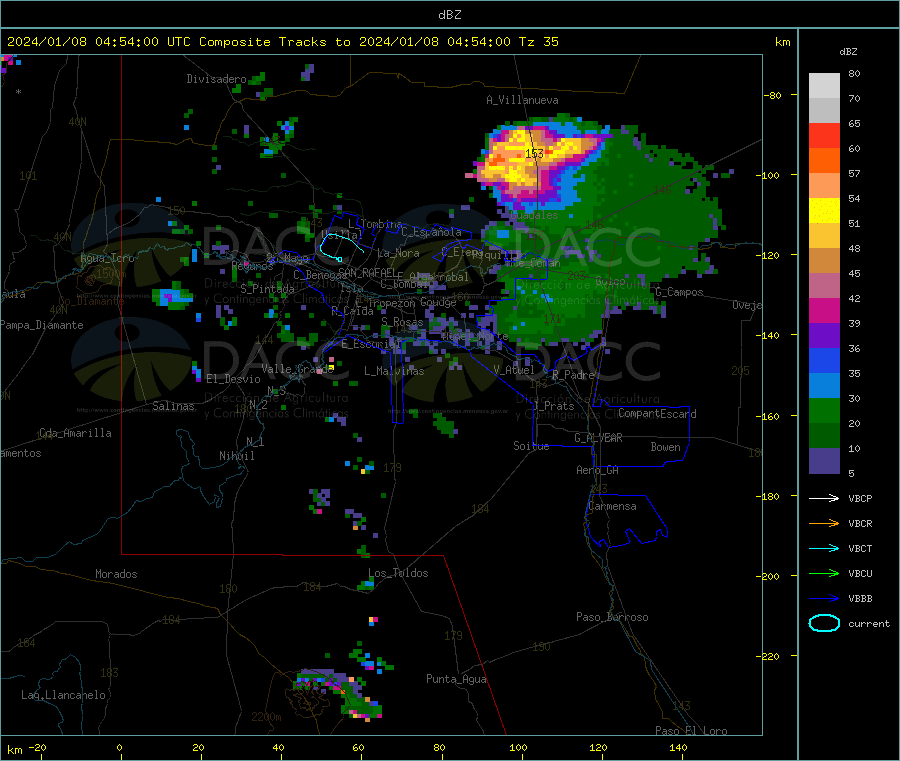Click the Punta_Agua map label
Viewport: 900px width, 761px height.
[x=456, y=679]
